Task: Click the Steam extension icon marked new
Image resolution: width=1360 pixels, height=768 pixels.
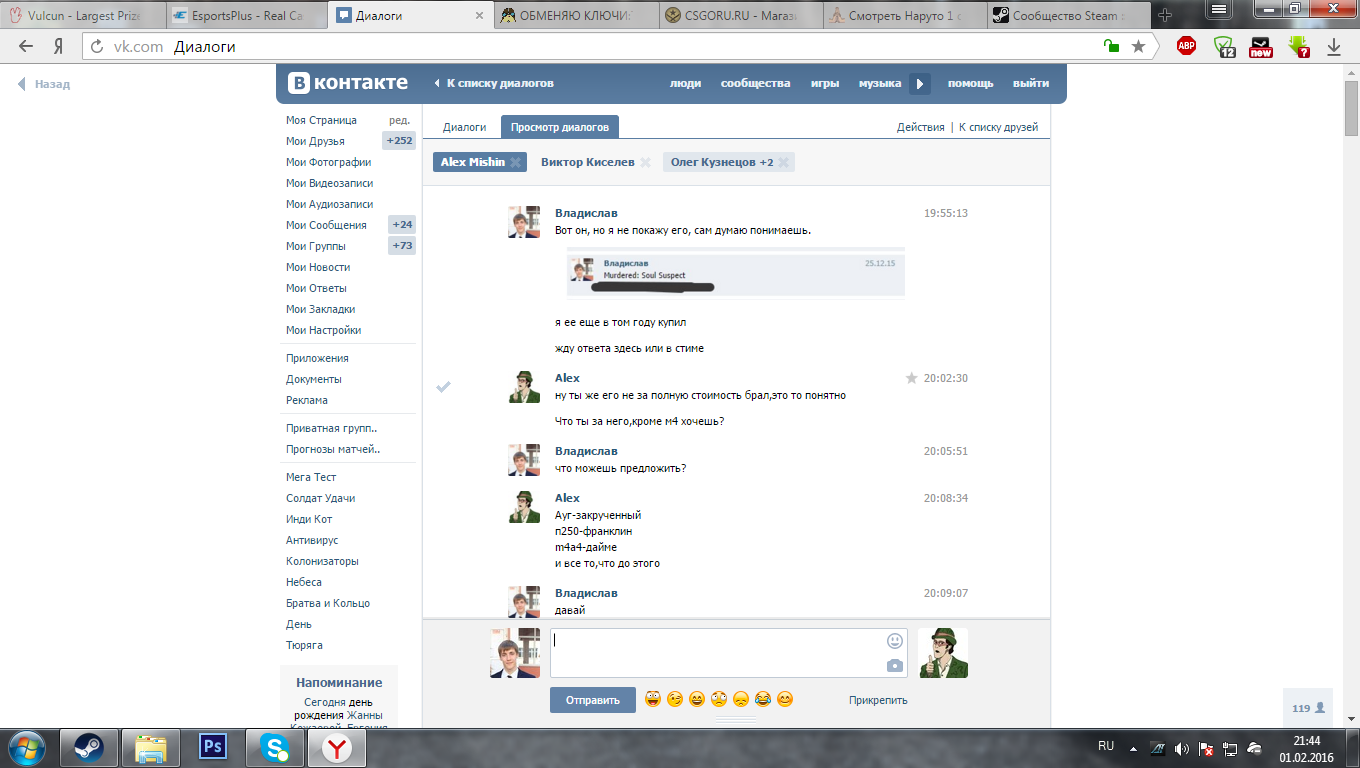Action: coord(1261,46)
